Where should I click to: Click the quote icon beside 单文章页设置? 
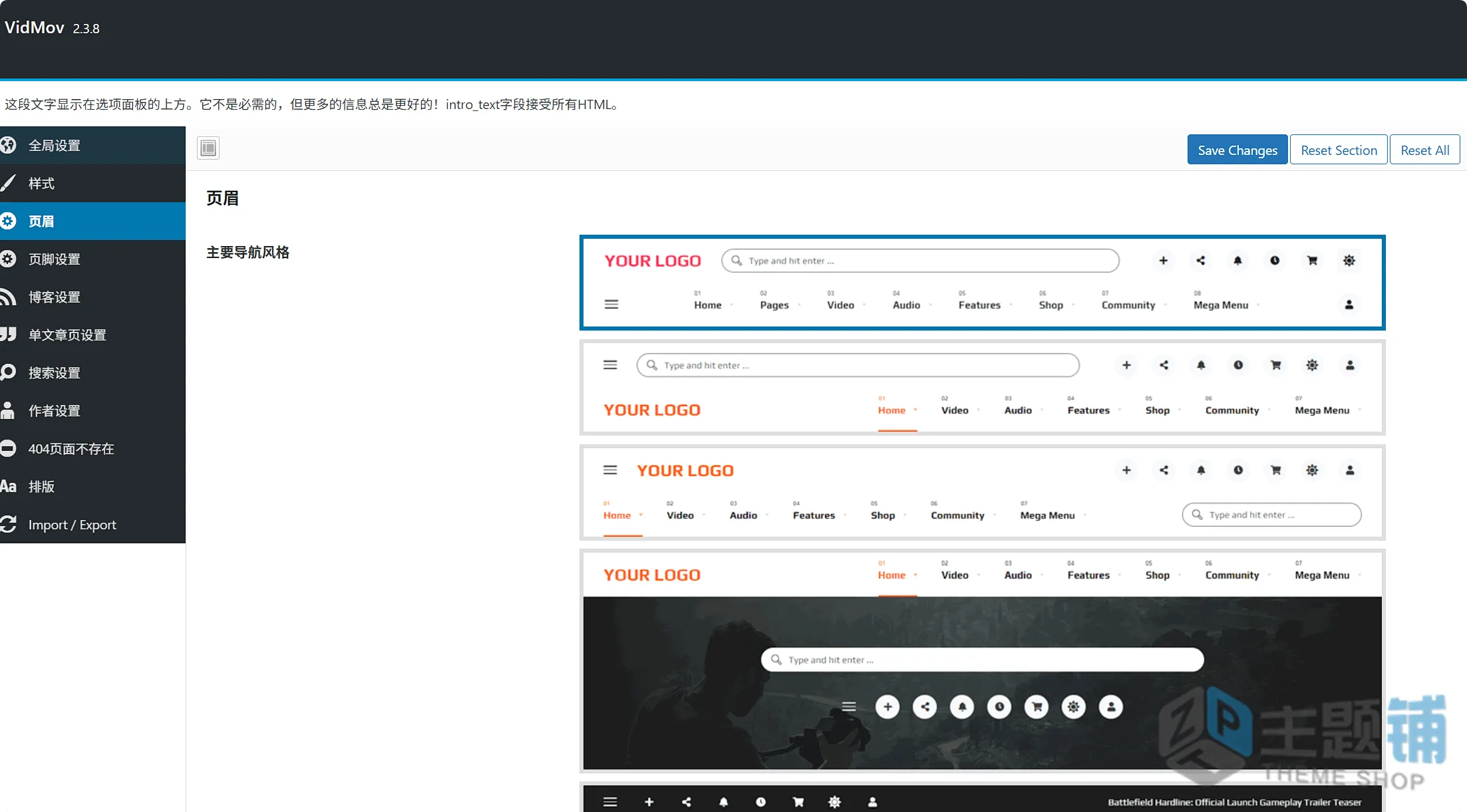tap(8, 335)
